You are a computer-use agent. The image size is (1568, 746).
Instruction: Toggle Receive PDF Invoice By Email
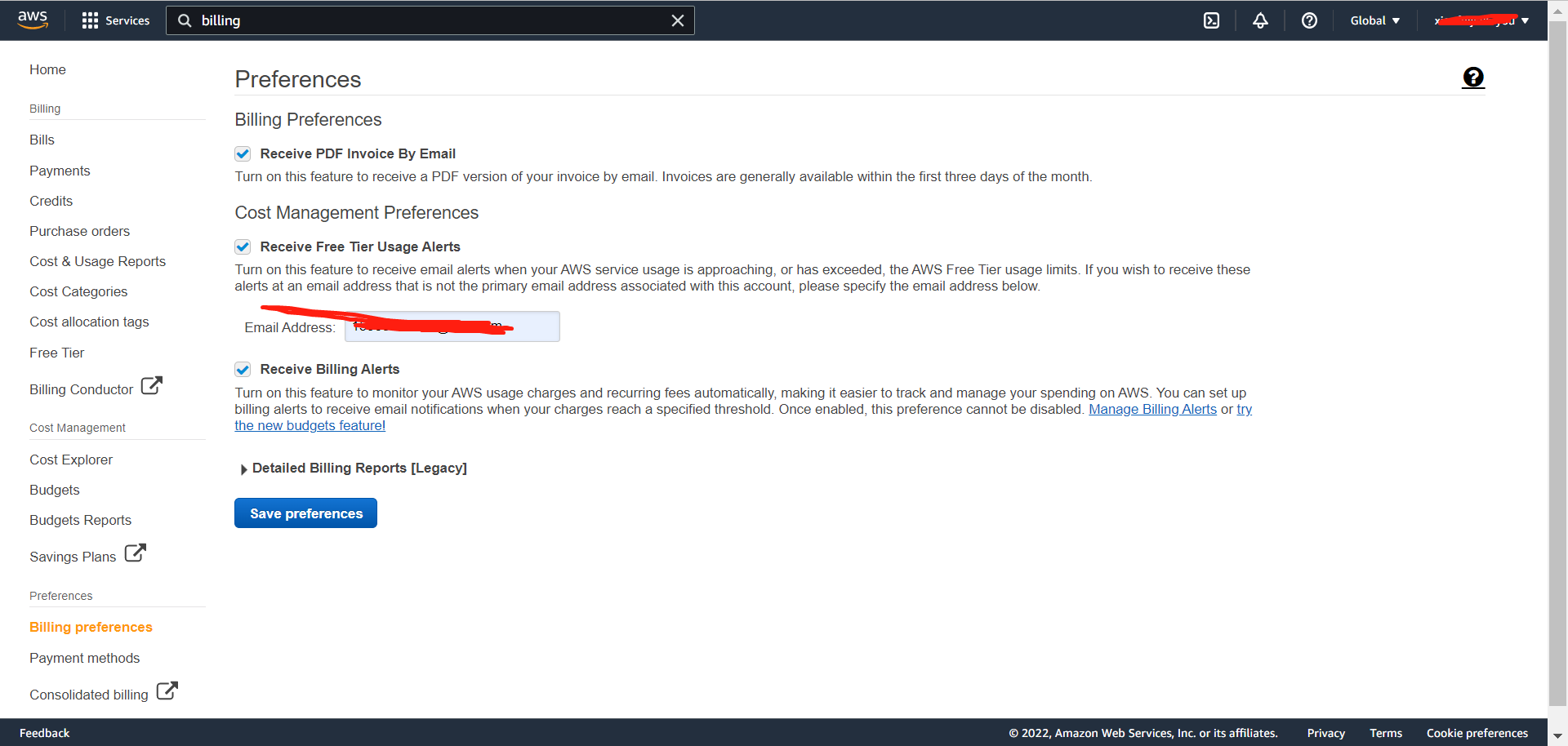point(243,153)
